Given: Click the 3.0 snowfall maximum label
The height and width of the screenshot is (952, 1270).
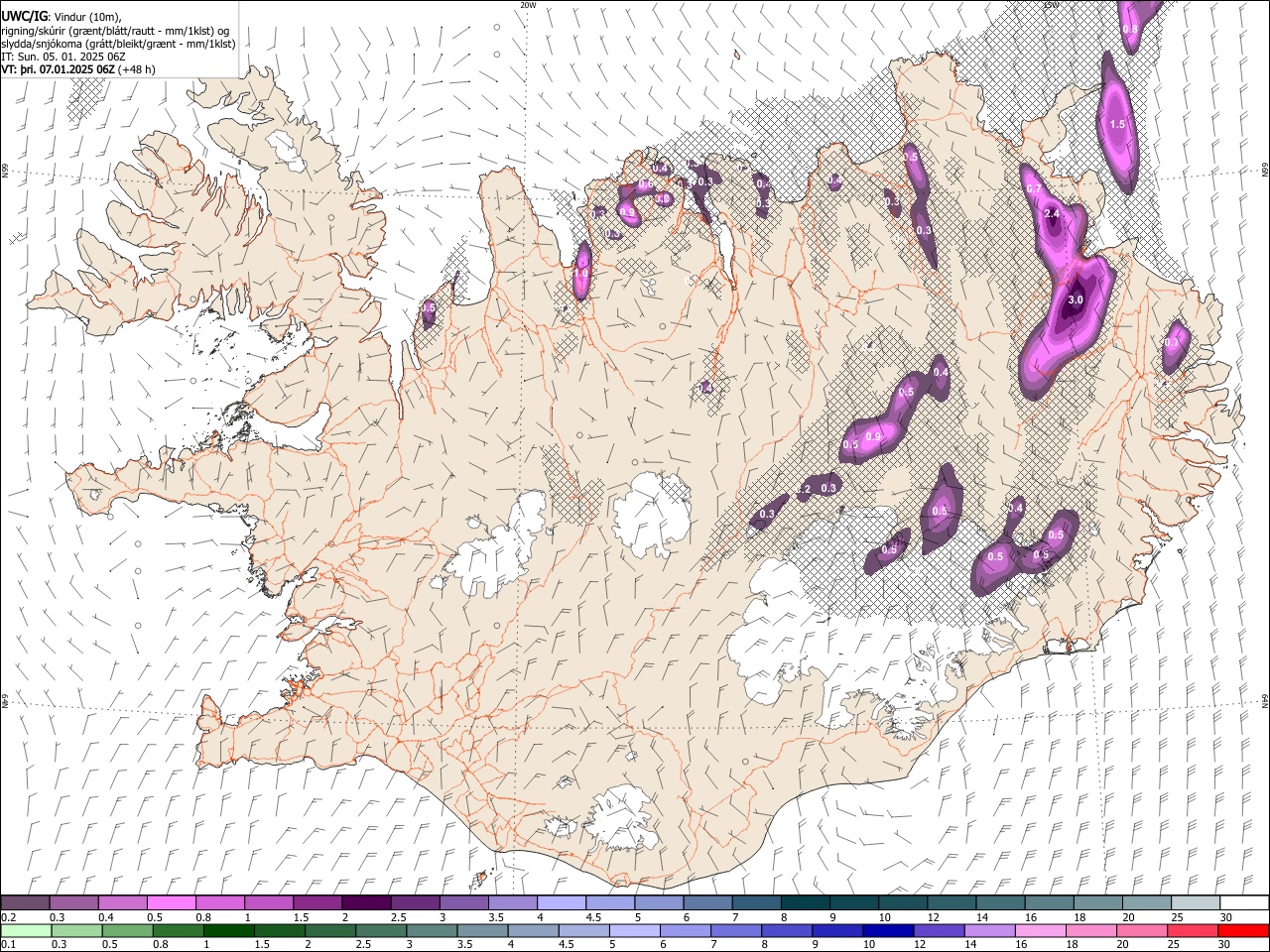Looking at the screenshot, I should tap(1076, 298).
